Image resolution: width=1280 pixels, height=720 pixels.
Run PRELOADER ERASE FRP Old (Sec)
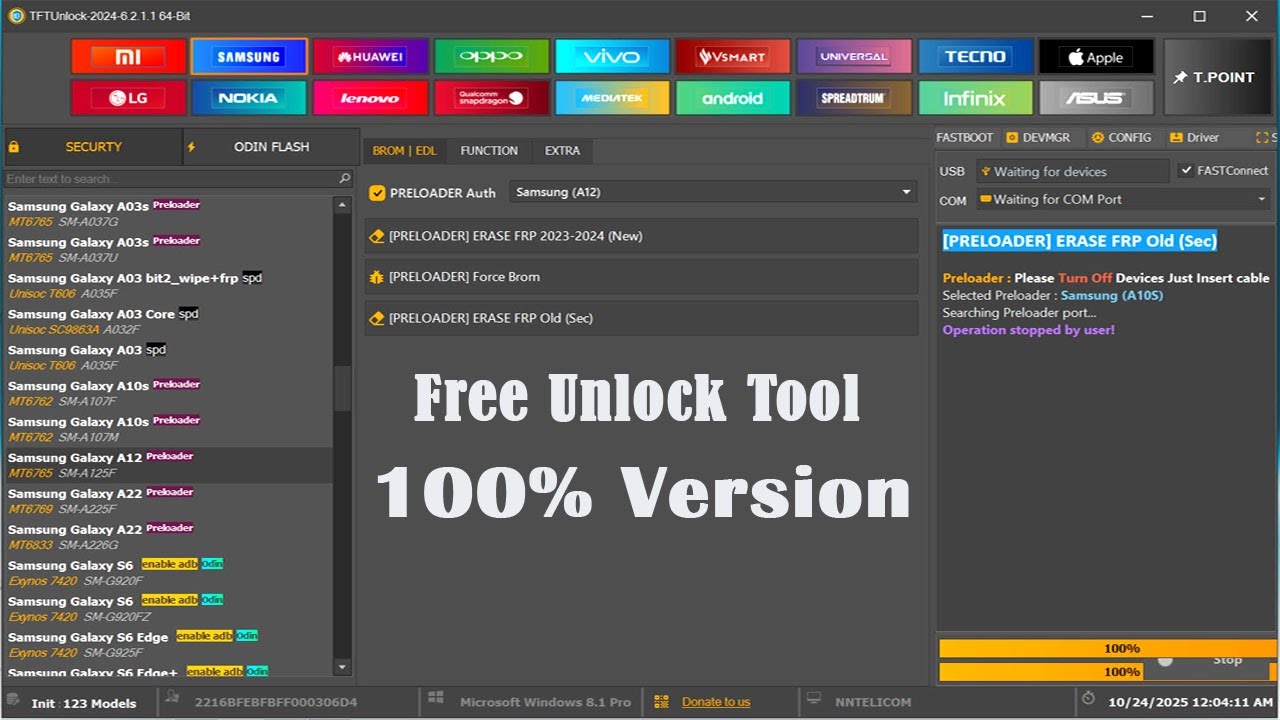click(x=641, y=318)
